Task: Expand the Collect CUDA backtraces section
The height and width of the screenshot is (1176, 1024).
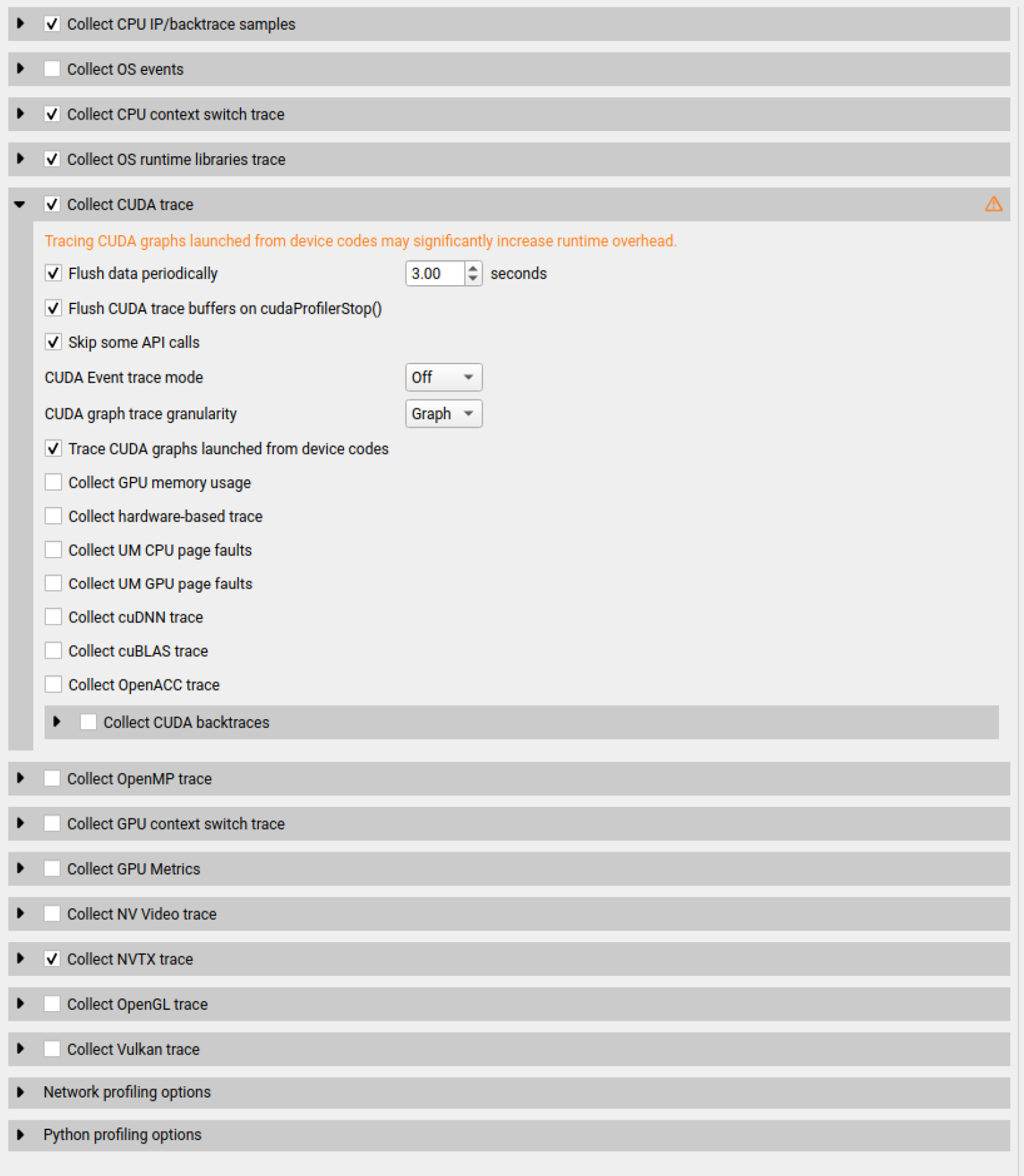Action: (x=57, y=722)
